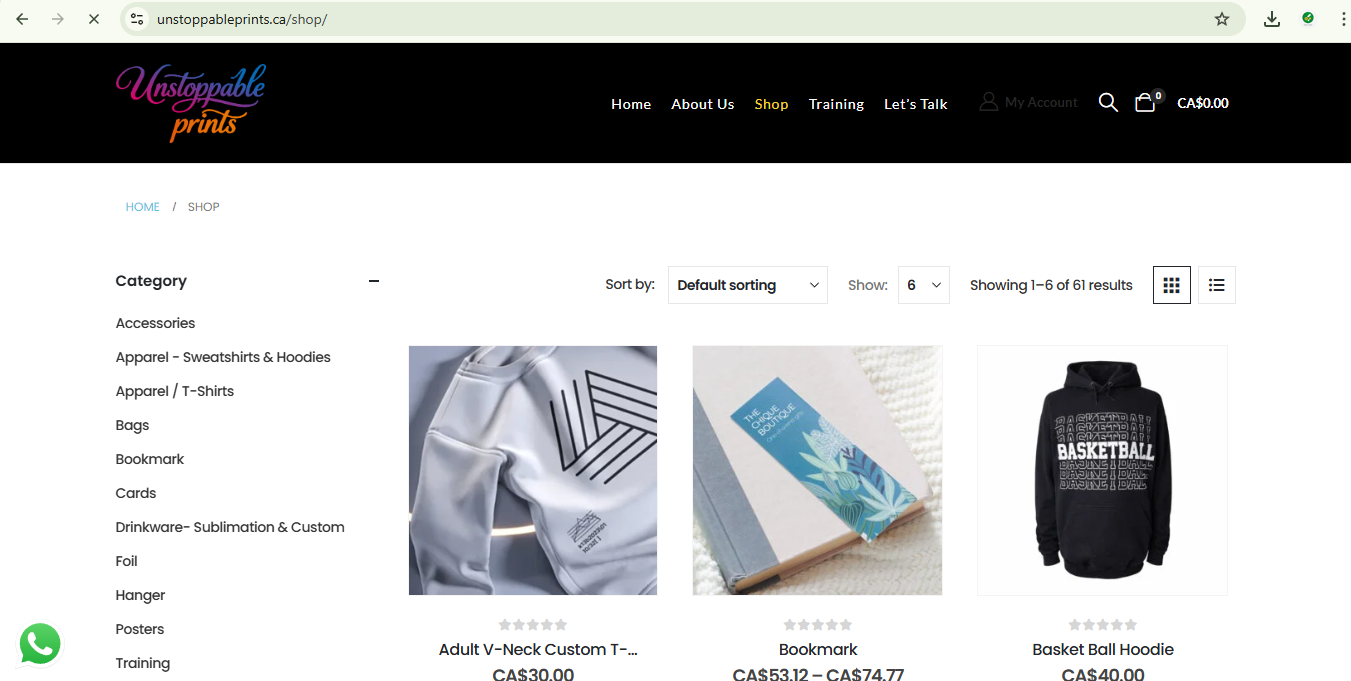Open Let's Talk in navigation
The image size is (1351, 681).
coord(916,104)
